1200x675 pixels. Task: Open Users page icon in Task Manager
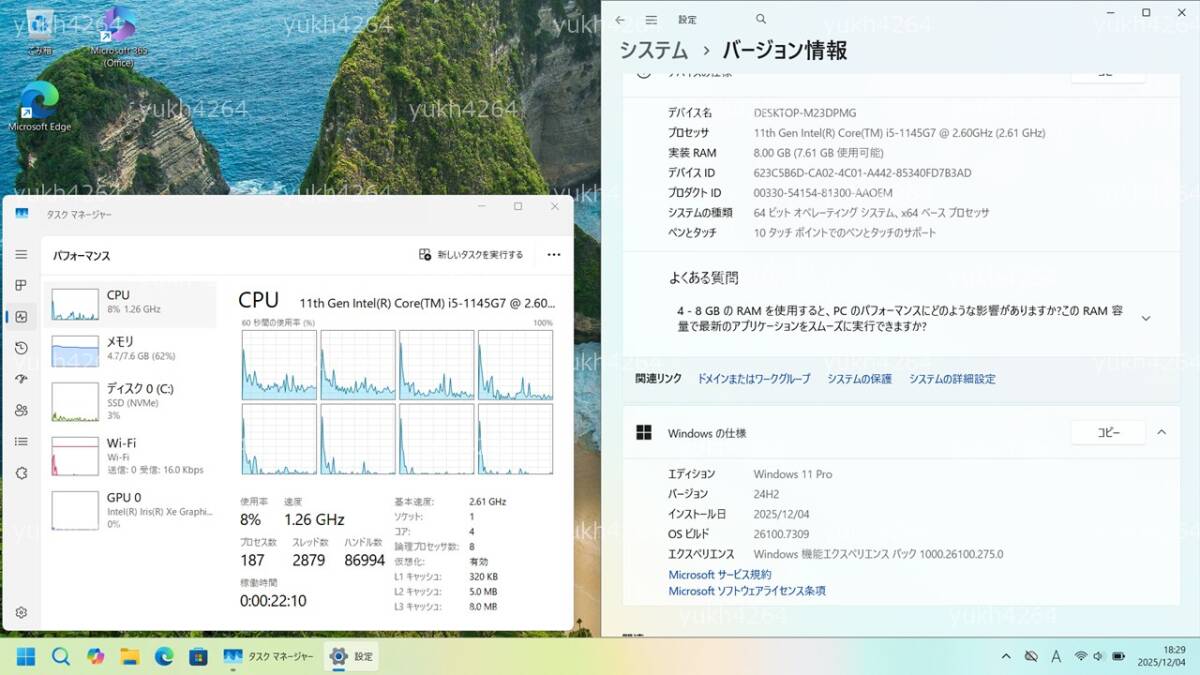21,410
